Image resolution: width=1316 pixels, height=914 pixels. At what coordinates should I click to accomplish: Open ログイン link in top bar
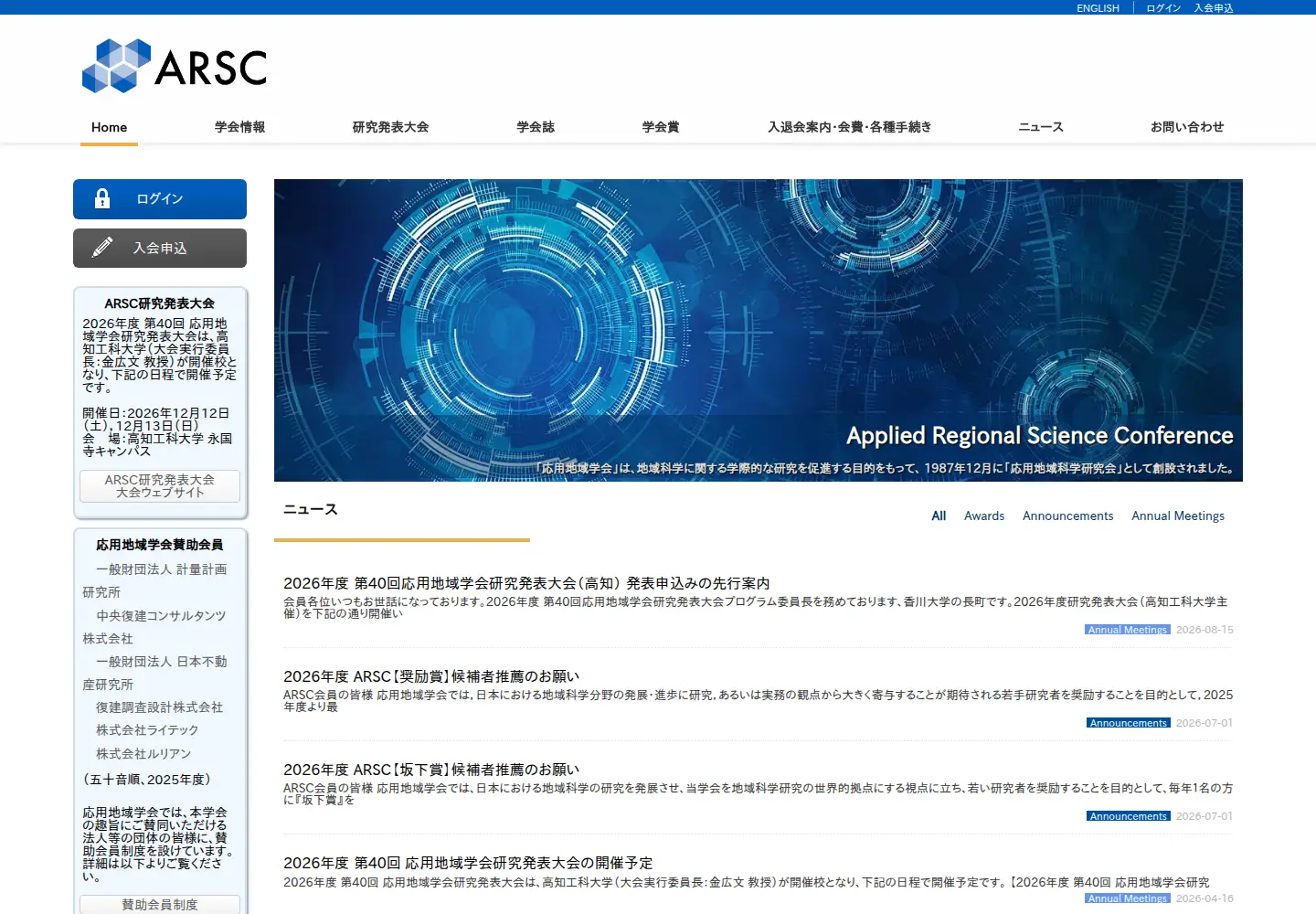click(x=1163, y=8)
